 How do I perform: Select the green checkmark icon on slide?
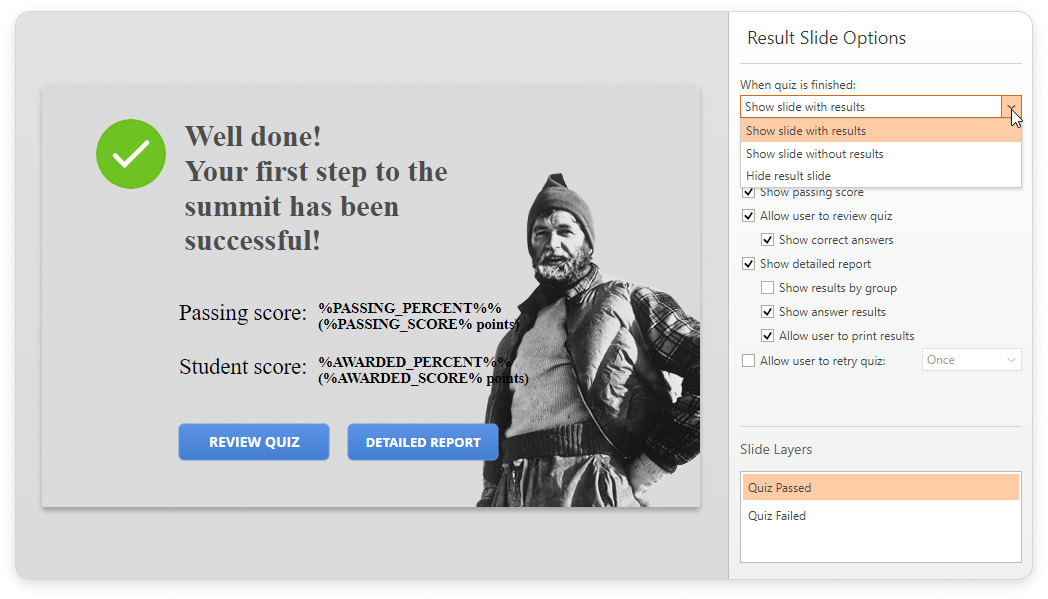[131, 154]
